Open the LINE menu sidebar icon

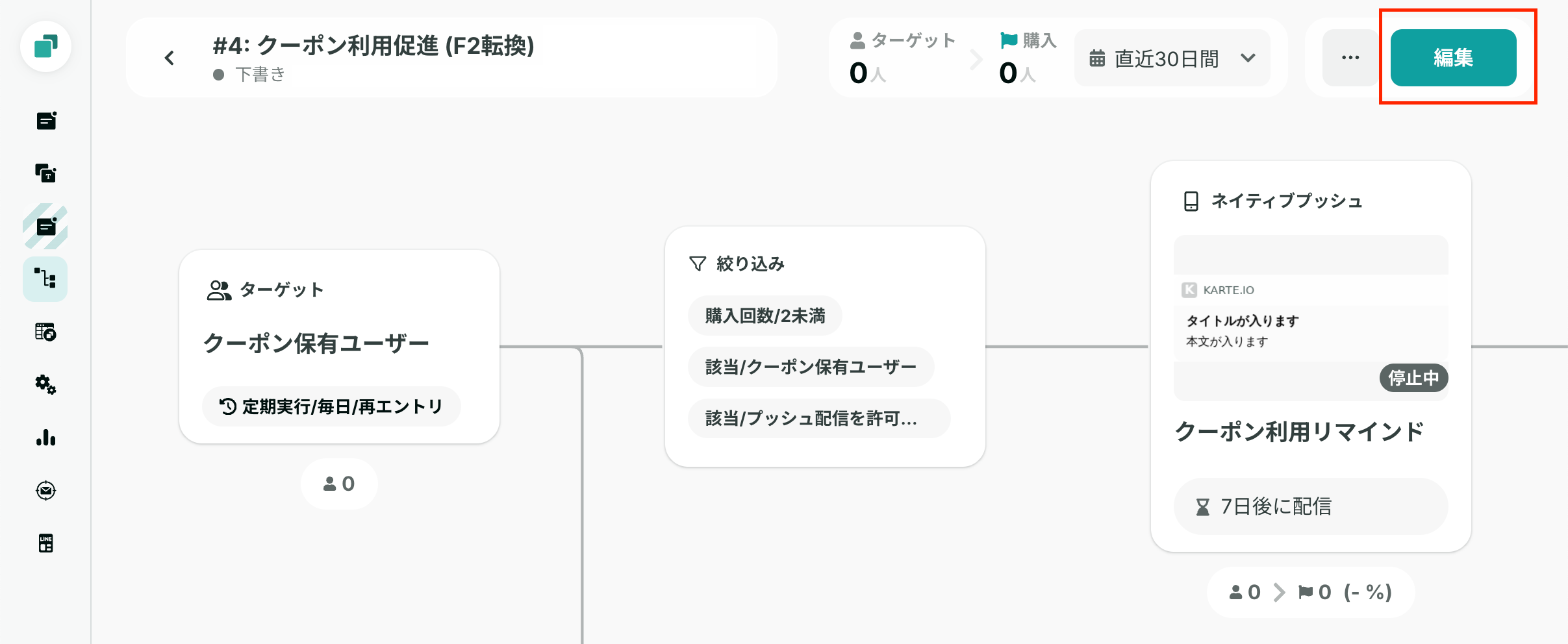tap(45, 543)
